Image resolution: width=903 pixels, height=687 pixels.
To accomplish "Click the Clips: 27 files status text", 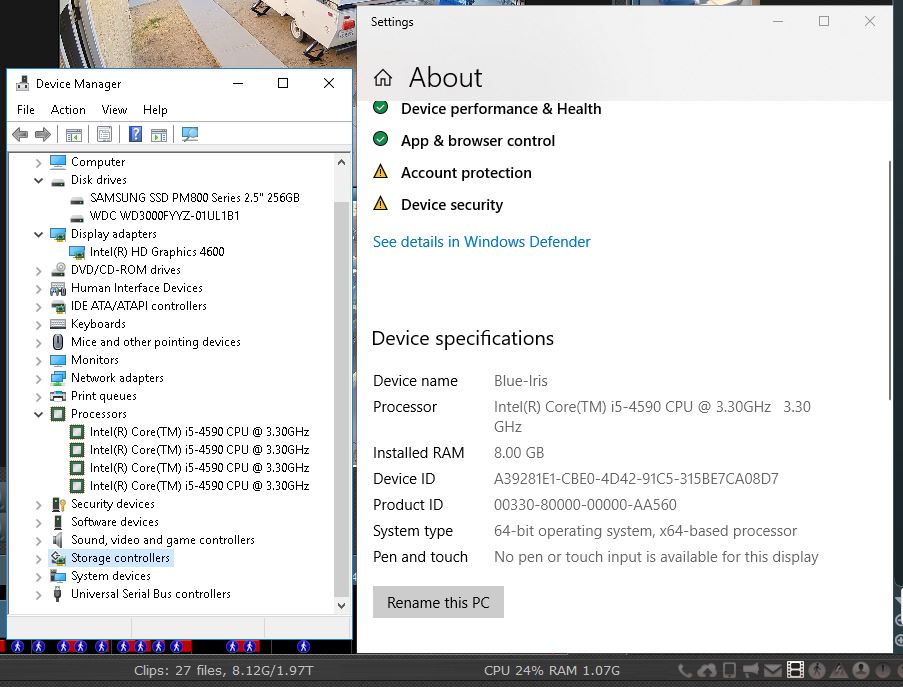I will [224, 670].
